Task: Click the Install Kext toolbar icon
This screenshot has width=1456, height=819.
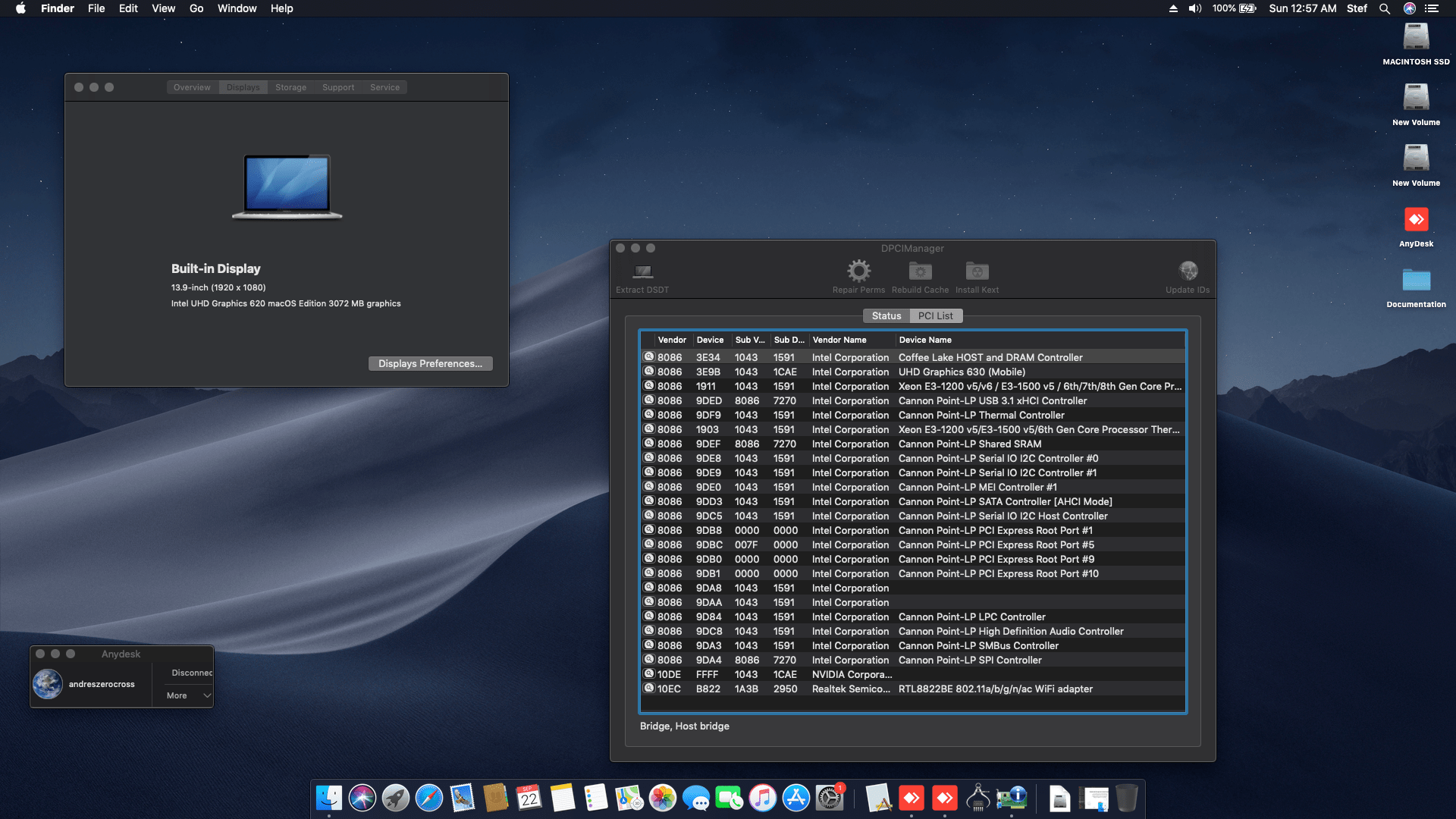Action: pyautogui.click(x=977, y=271)
